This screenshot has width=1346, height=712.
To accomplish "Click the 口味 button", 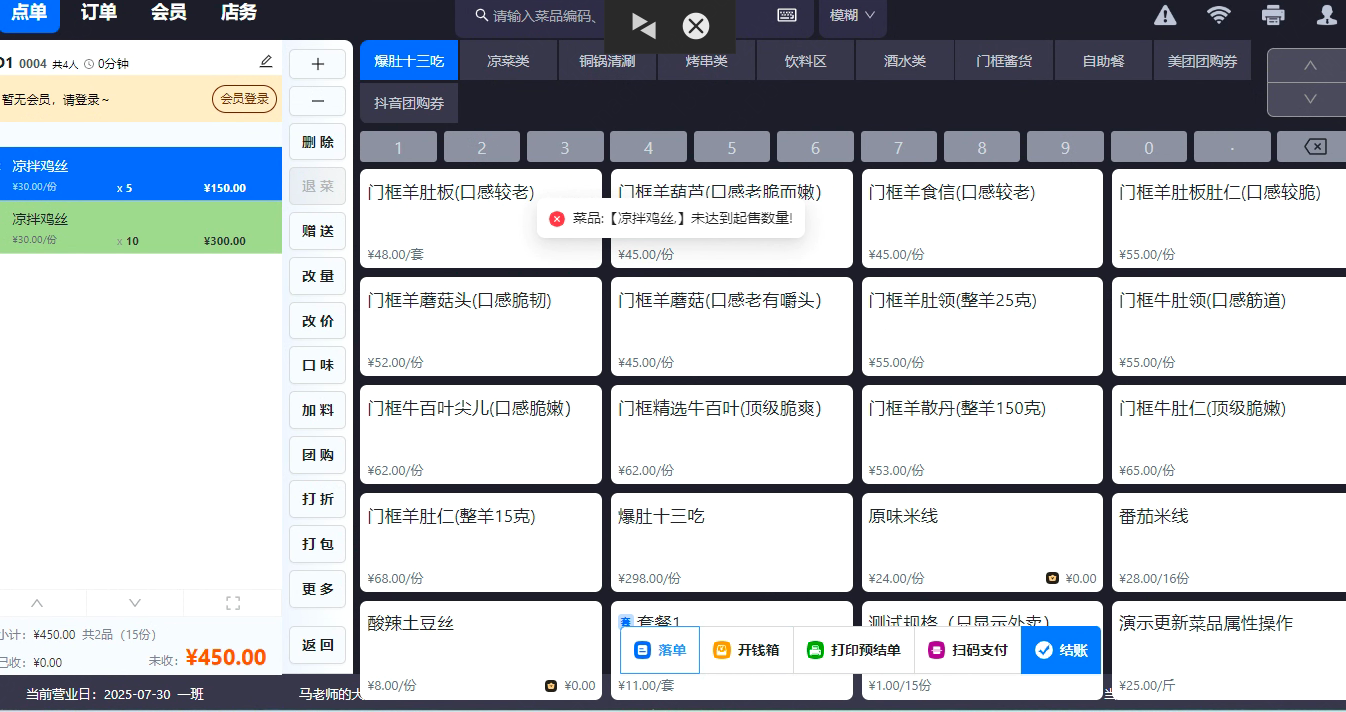I will pos(318,365).
